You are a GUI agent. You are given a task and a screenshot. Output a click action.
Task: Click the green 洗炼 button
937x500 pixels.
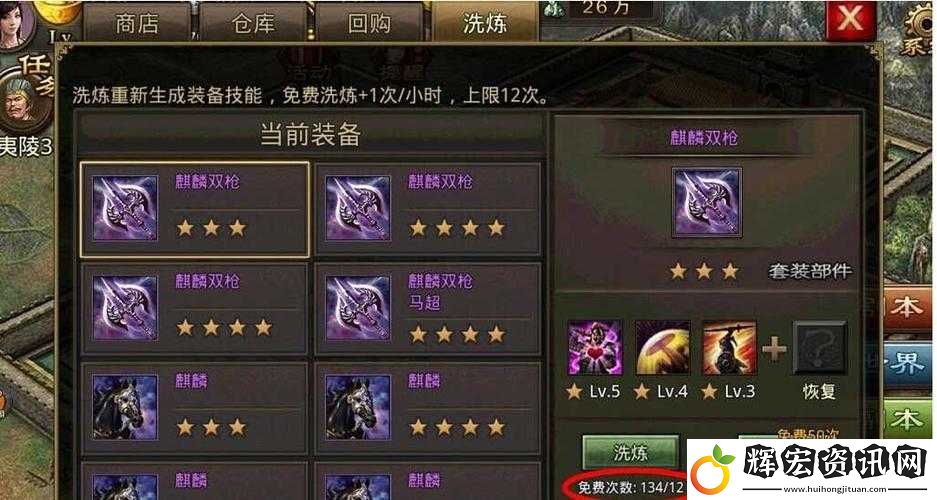click(630, 452)
